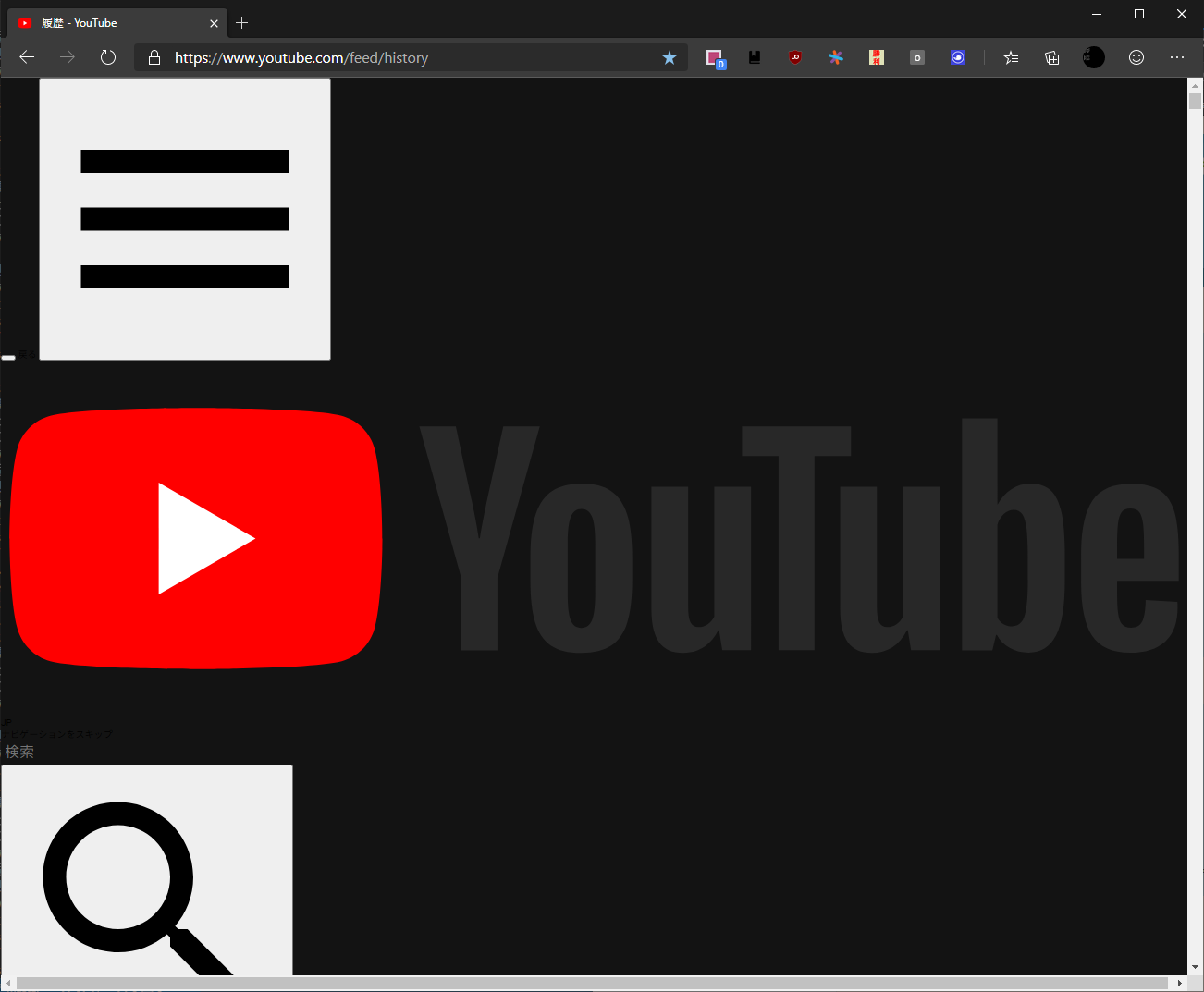The width and height of the screenshot is (1204, 992).
Task: Open the YouTube hamburger guide menu
Action: tap(185, 219)
